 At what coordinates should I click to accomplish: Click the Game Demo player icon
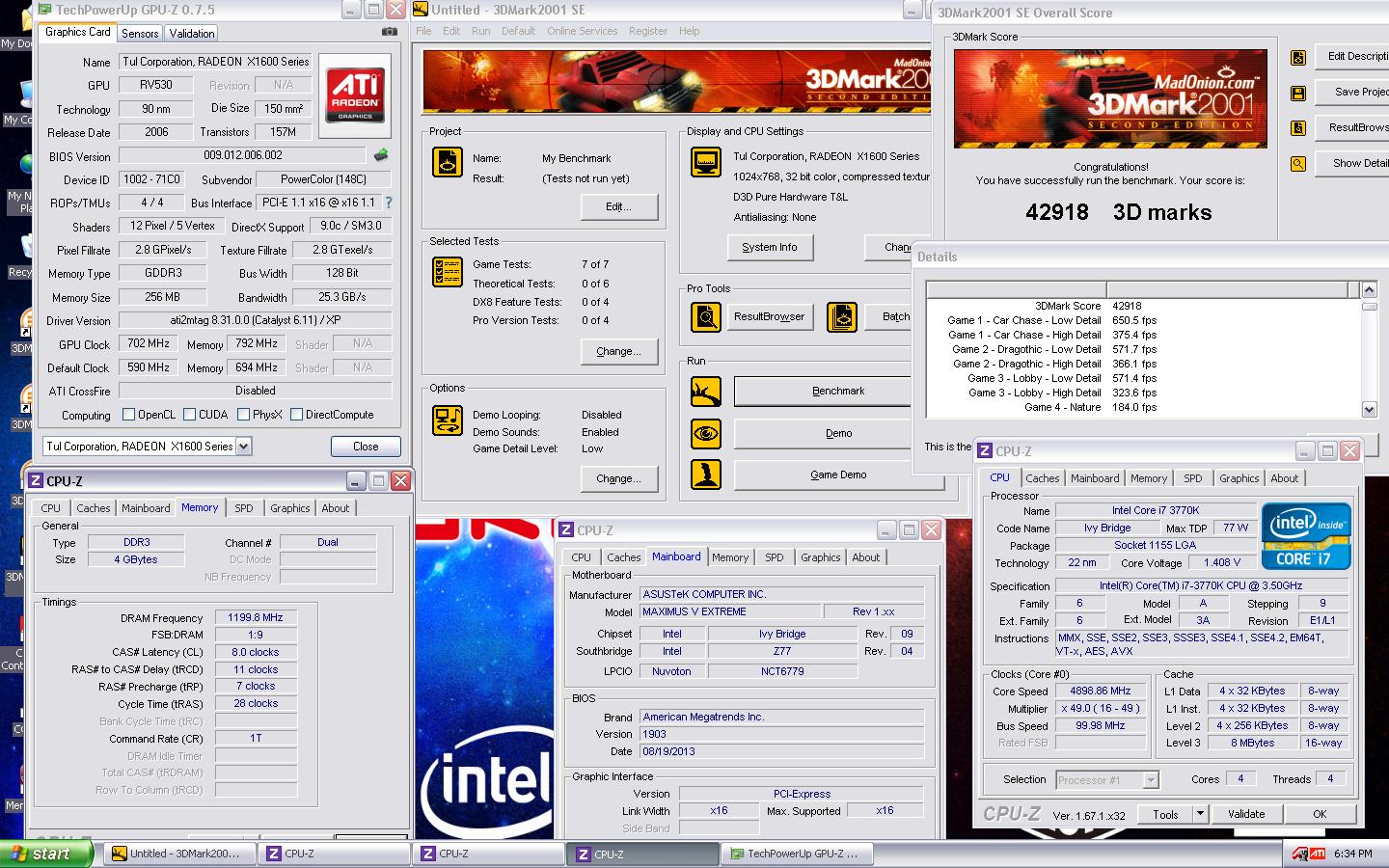[x=706, y=475]
